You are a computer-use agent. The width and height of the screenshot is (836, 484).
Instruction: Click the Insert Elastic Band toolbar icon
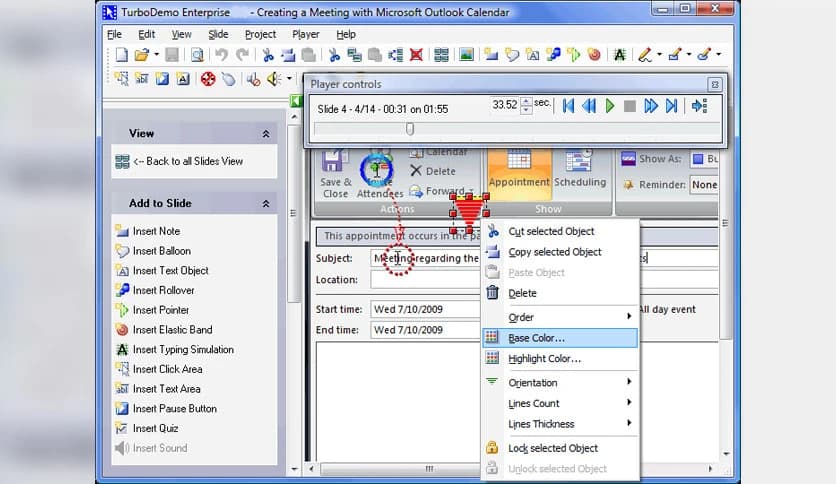click(x=594, y=54)
